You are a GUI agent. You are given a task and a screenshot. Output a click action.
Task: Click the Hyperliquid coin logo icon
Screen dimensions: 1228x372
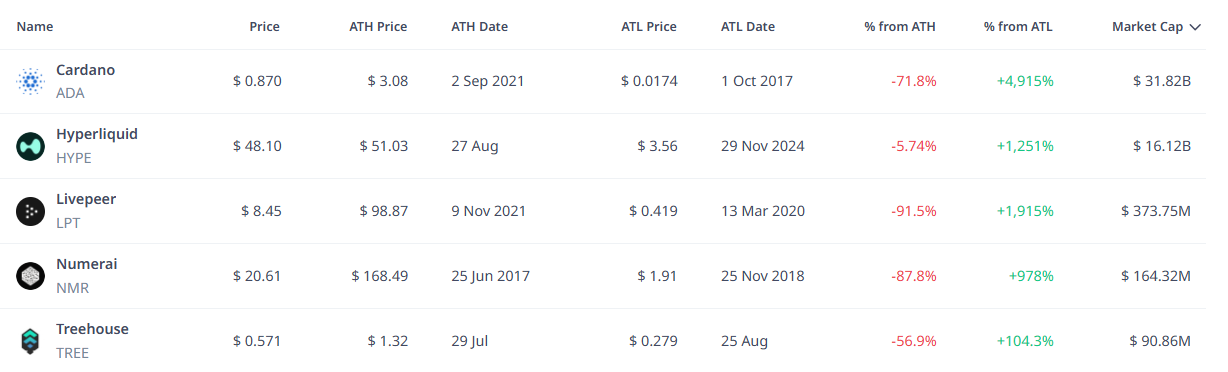tap(31, 146)
